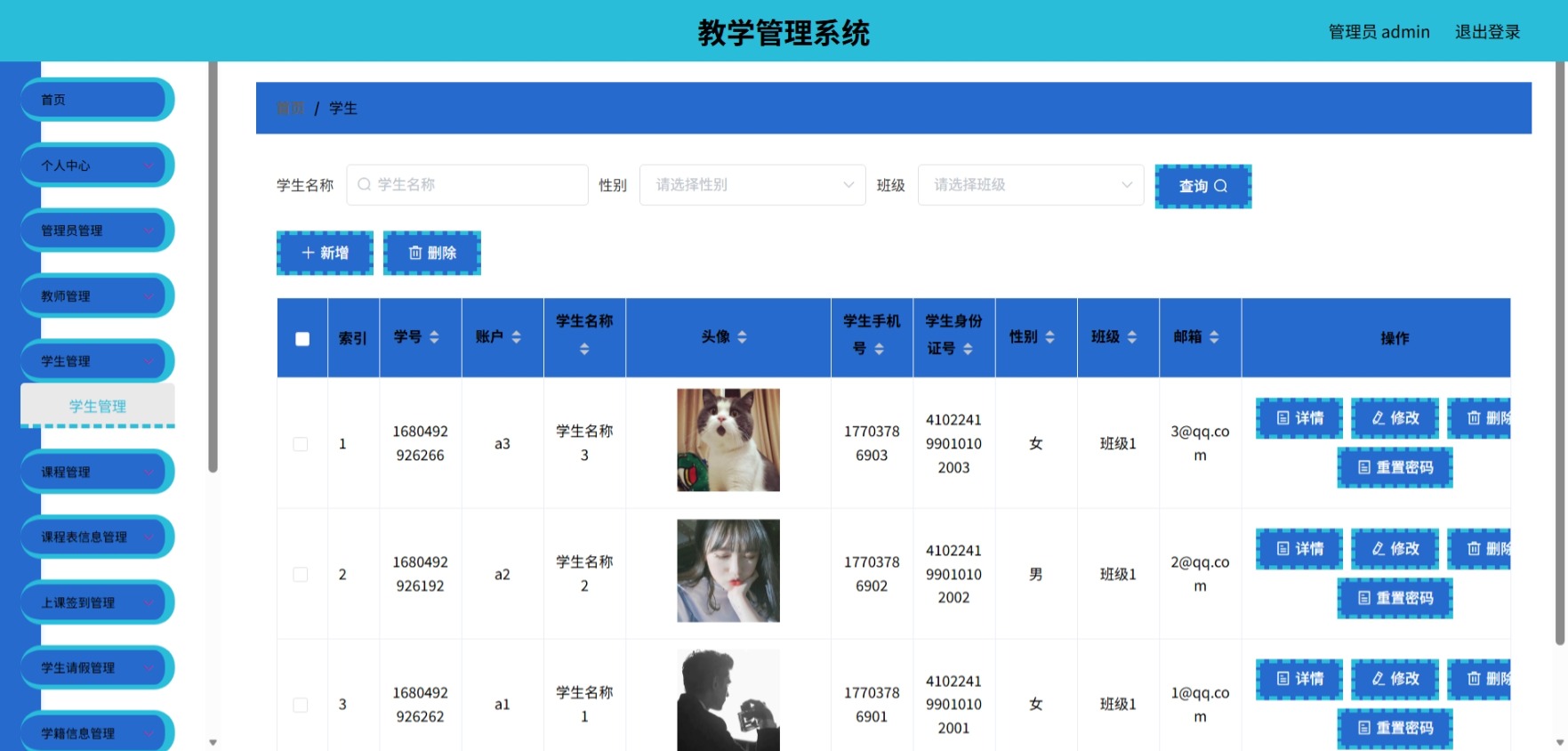View 详情 for student a1
This screenshot has width=1568, height=751.
[1299, 679]
